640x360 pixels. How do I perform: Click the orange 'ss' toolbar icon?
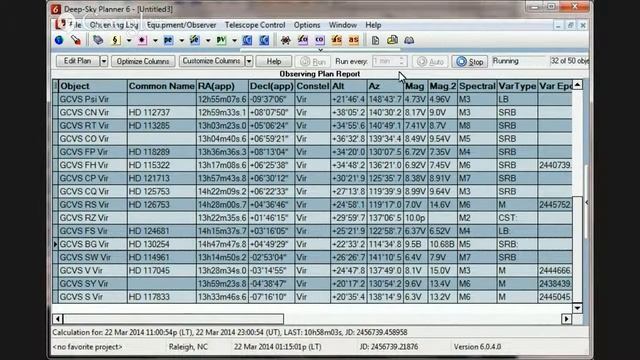click(x=337, y=40)
